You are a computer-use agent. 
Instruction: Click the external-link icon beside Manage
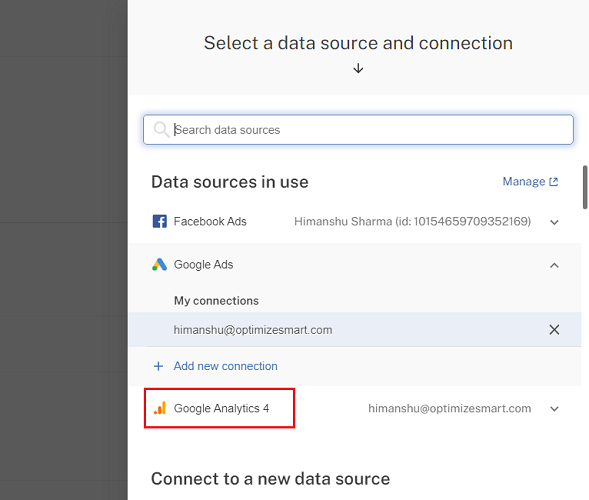553,182
